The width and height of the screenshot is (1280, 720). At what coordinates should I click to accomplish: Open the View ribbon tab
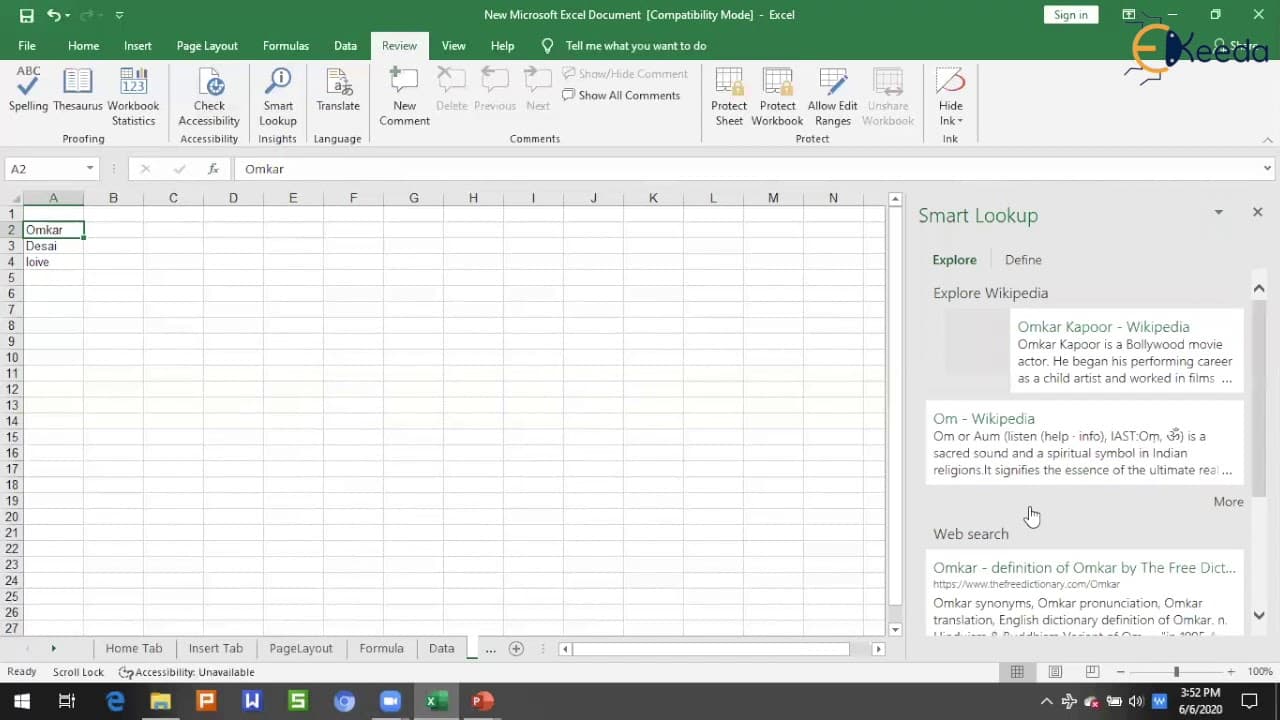(454, 46)
